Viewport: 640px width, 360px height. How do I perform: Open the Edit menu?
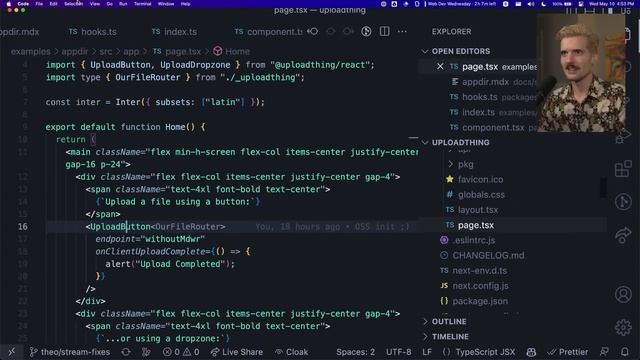[x=53, y=4]
